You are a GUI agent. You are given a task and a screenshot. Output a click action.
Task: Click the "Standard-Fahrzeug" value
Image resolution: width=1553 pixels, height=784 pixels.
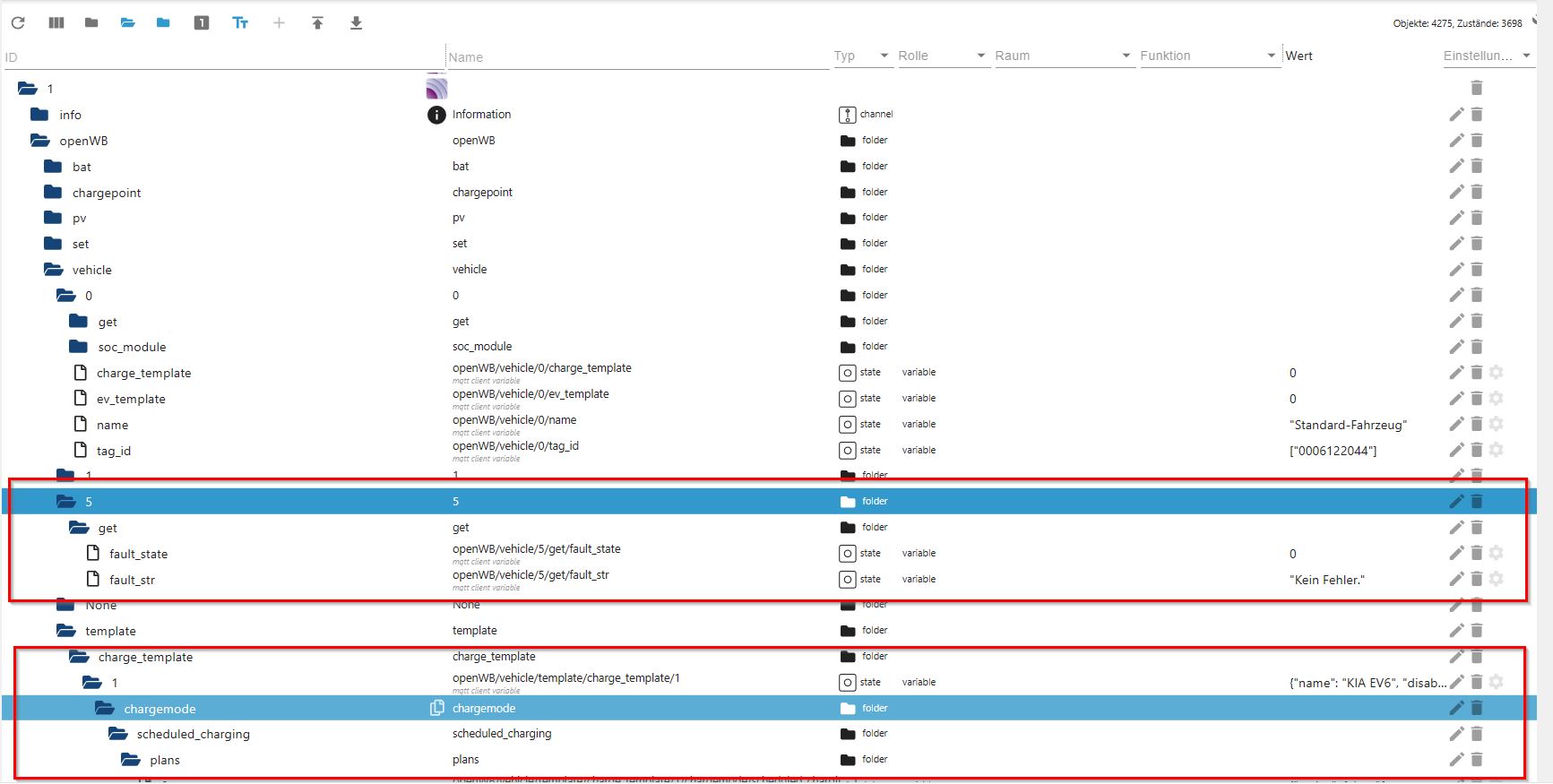[x=1348, y=425]
